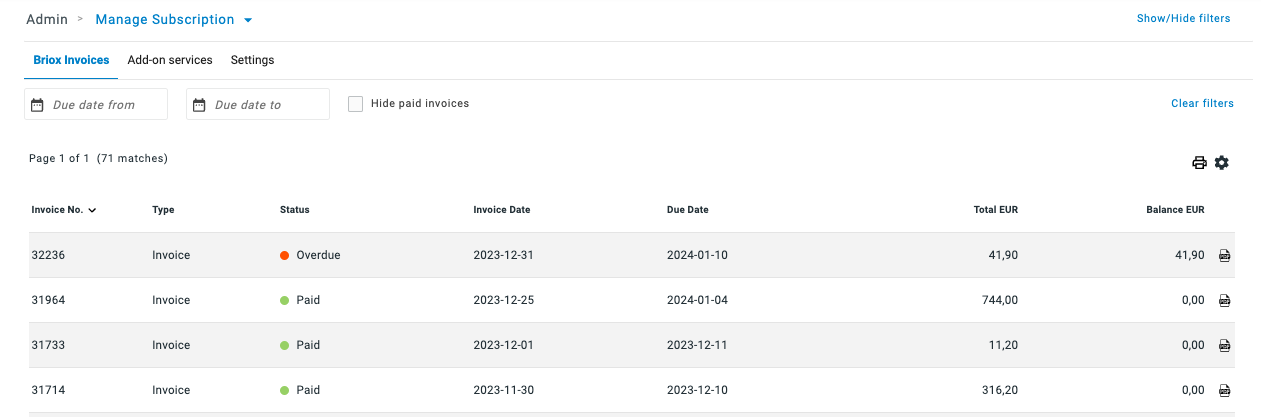Click Page 1 of 1 matches text

tap(98, 158)
